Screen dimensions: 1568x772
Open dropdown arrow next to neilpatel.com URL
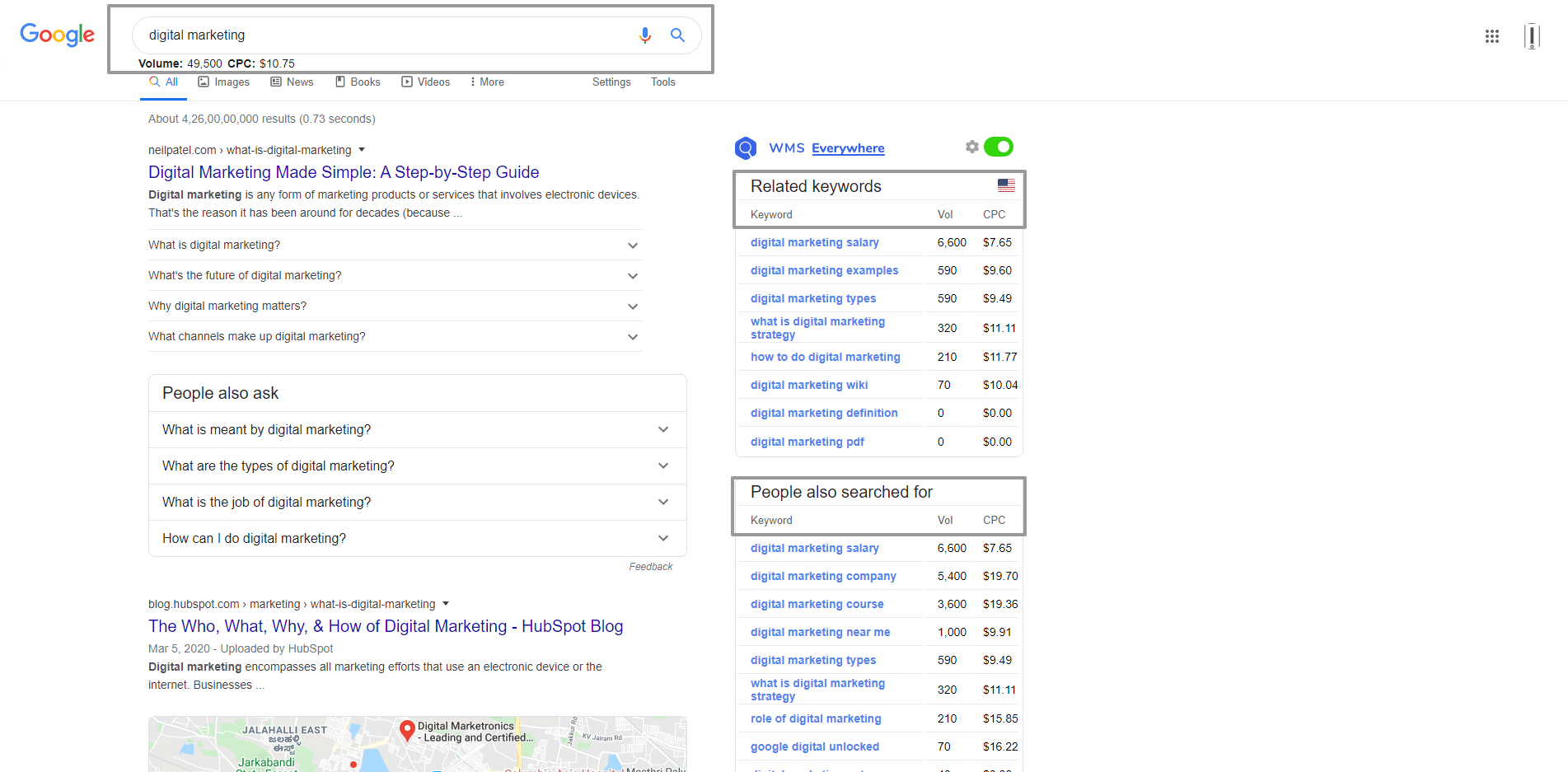tap(362, 150)
